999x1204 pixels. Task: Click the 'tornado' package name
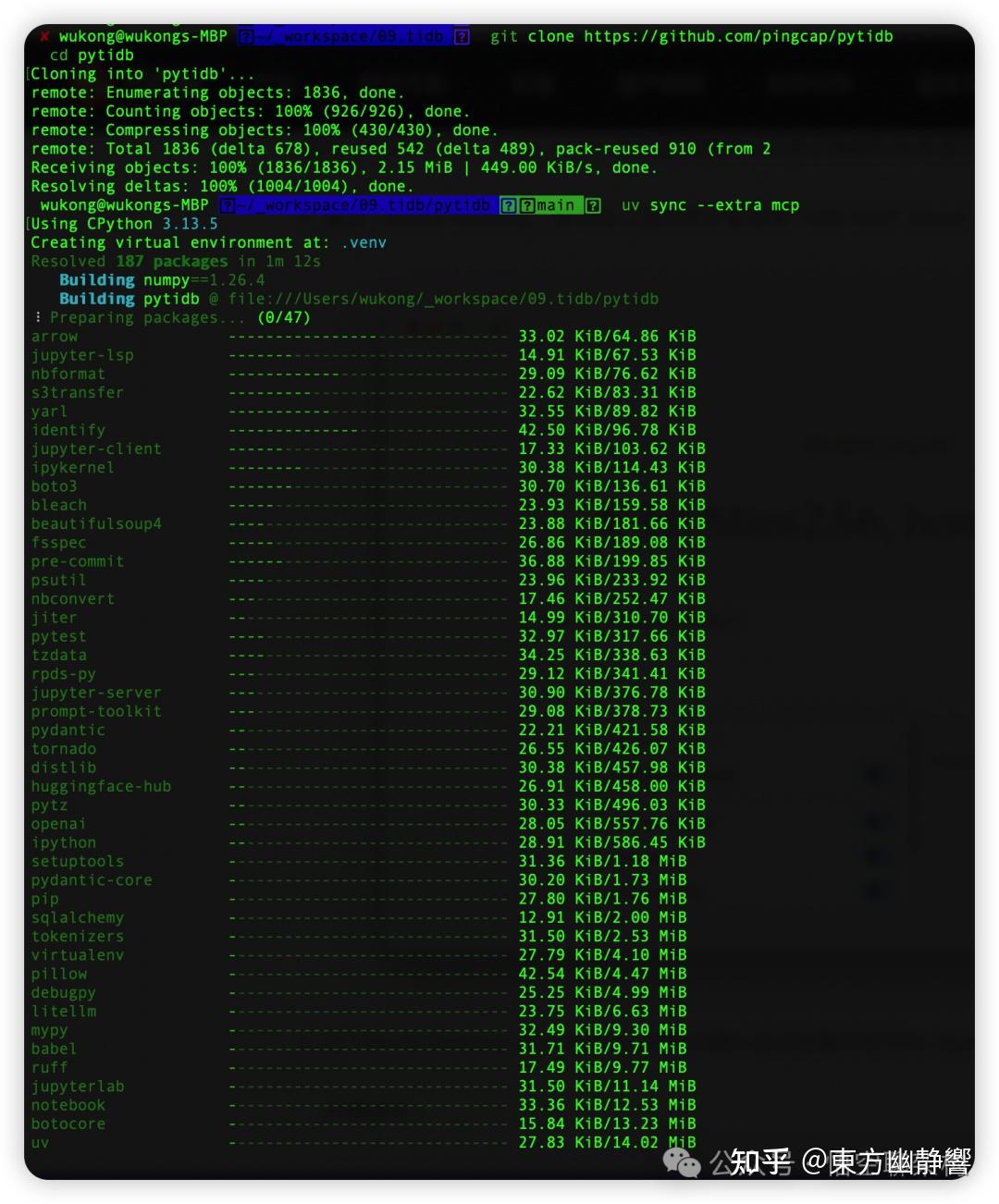coord(63,749)
